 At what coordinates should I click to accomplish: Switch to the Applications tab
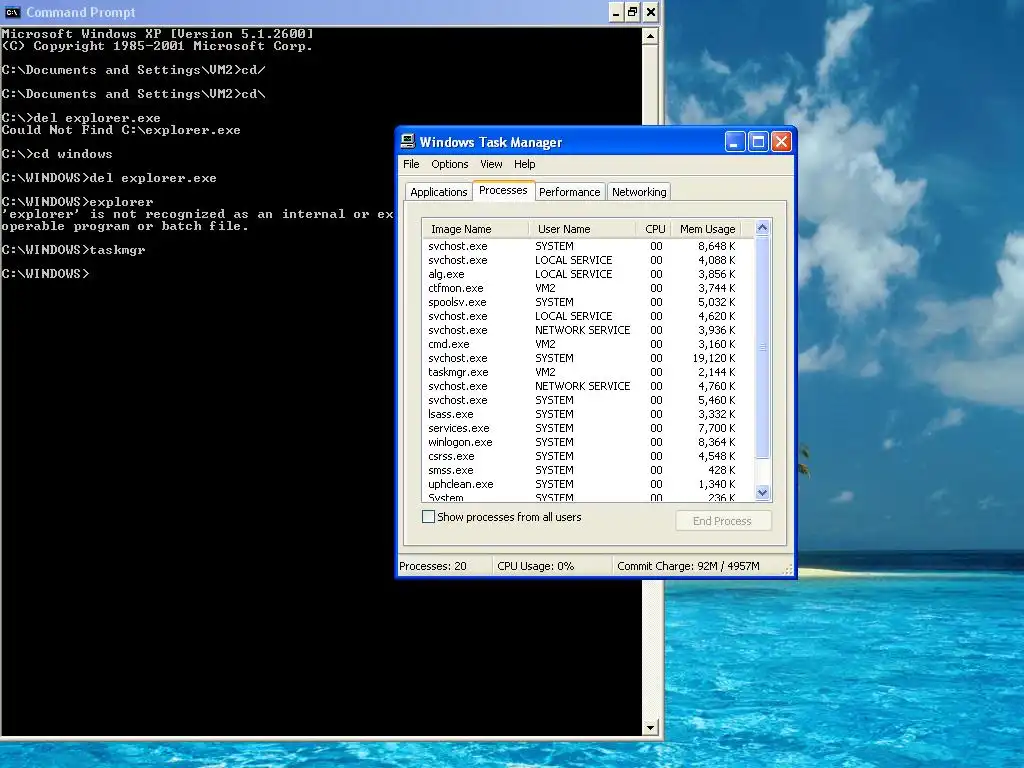click(x=439, y=192)
